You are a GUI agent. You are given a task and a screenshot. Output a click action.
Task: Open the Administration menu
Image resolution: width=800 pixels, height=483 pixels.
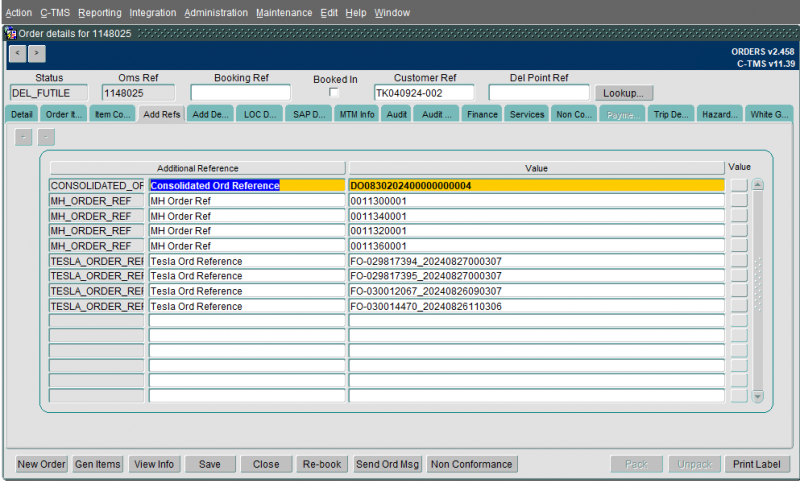[216, 13]
